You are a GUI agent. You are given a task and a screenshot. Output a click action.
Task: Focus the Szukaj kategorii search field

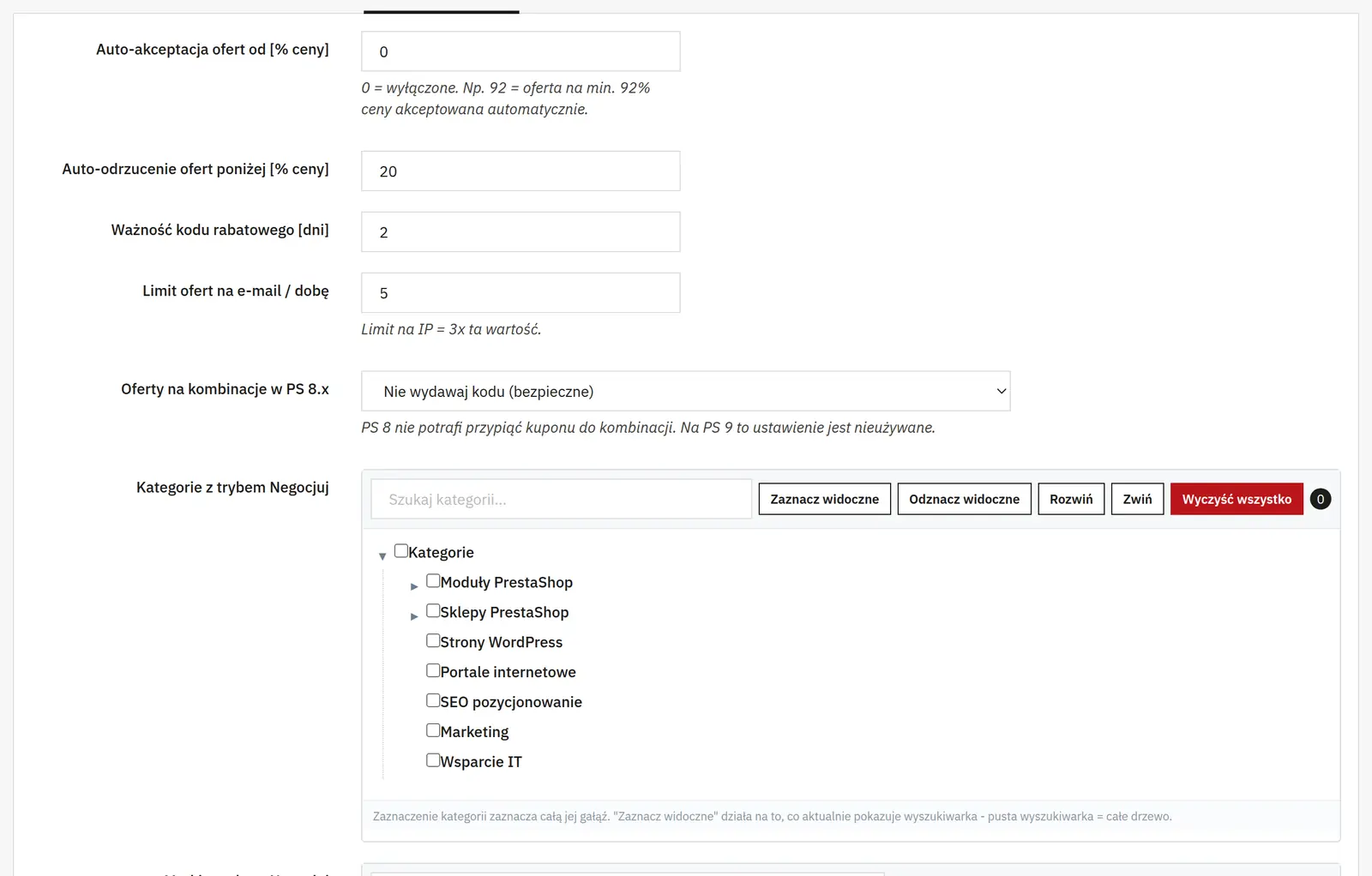click(561, 499)
